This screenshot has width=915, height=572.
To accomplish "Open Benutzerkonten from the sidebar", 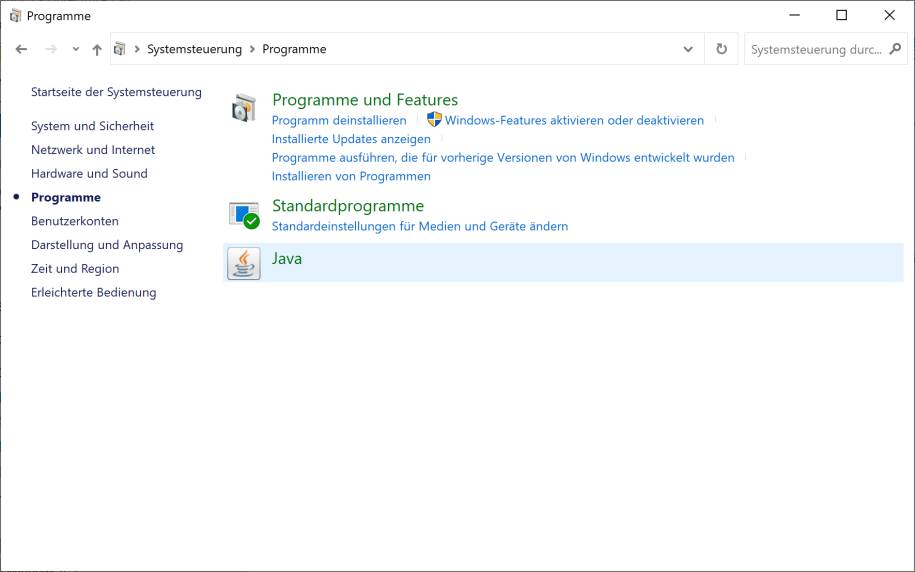I will pos(75,221).
